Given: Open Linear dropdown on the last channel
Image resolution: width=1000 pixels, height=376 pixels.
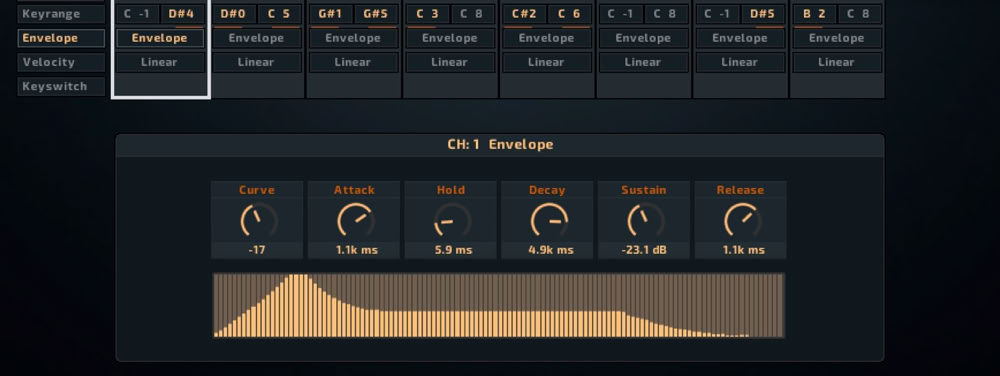Looking at the screenshot, I should (x=837, y=62).
